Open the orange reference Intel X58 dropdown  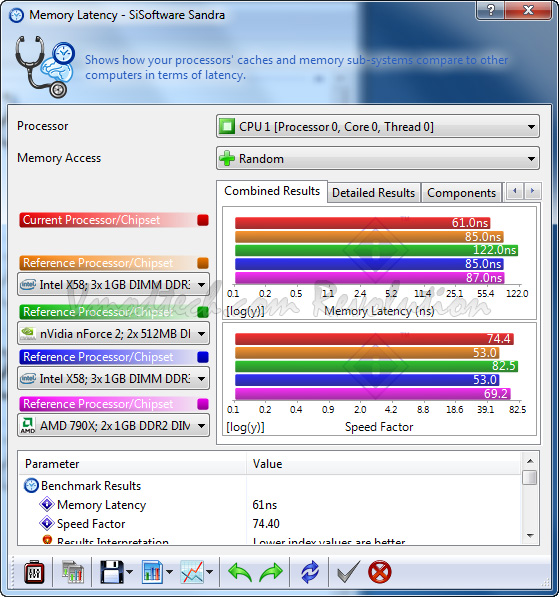pos(113,284)
